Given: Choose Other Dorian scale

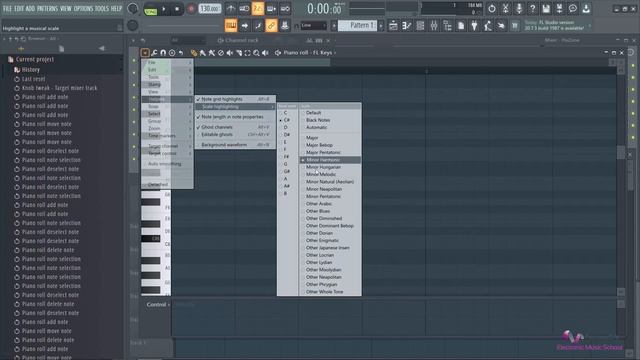Looking at the screenshot, I should pyautogui.click(x=330, y=233).
